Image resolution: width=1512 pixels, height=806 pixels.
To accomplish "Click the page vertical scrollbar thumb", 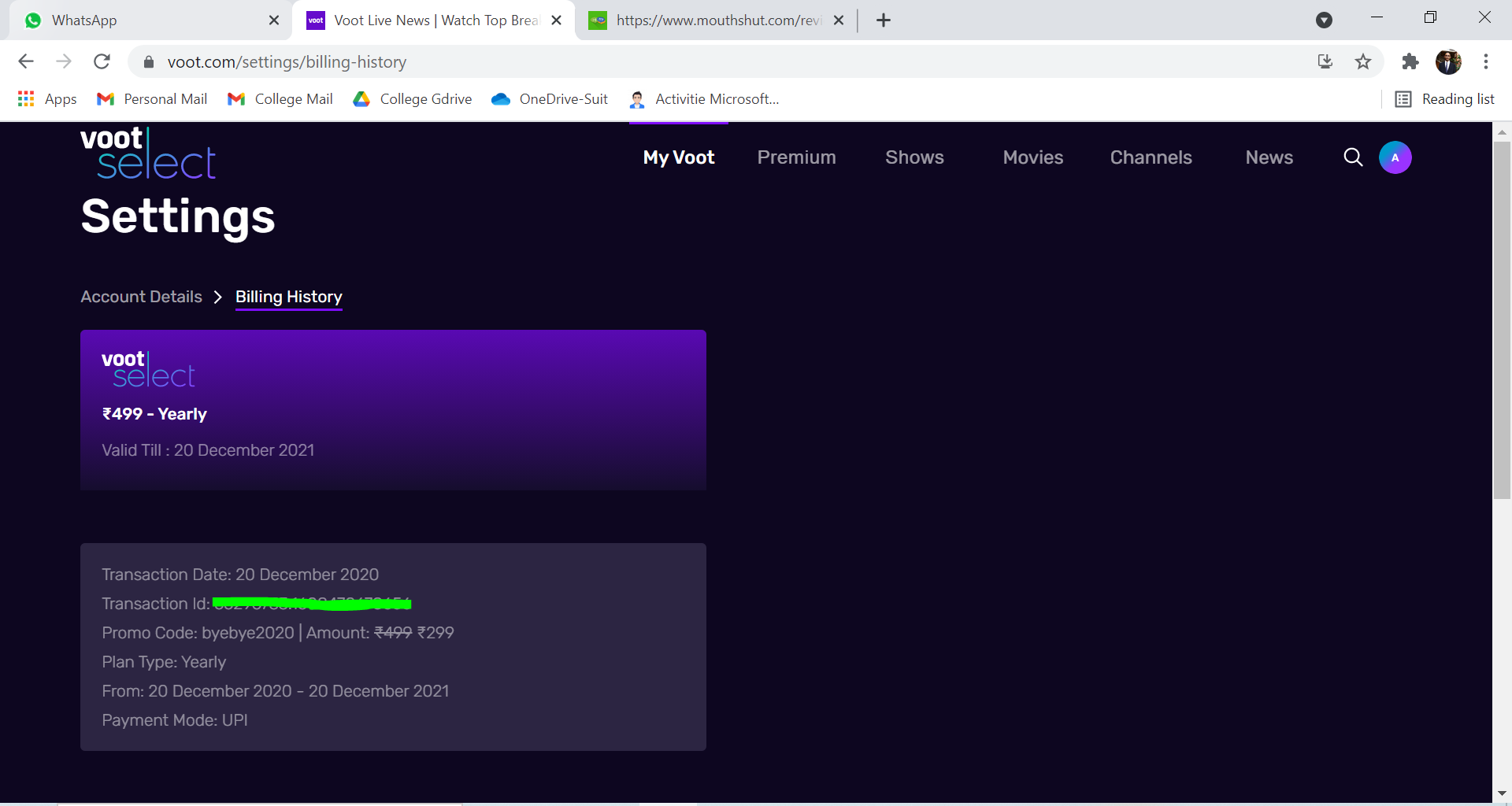I will [x=1502, y=315].
